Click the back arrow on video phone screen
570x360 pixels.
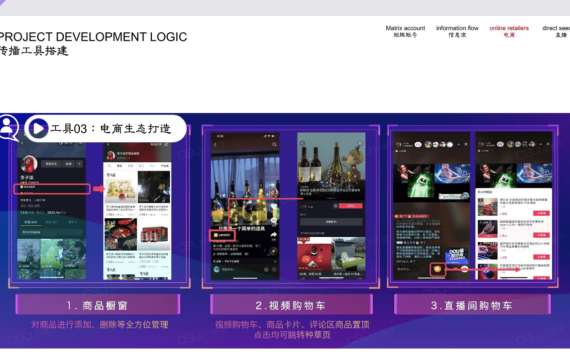215,145
